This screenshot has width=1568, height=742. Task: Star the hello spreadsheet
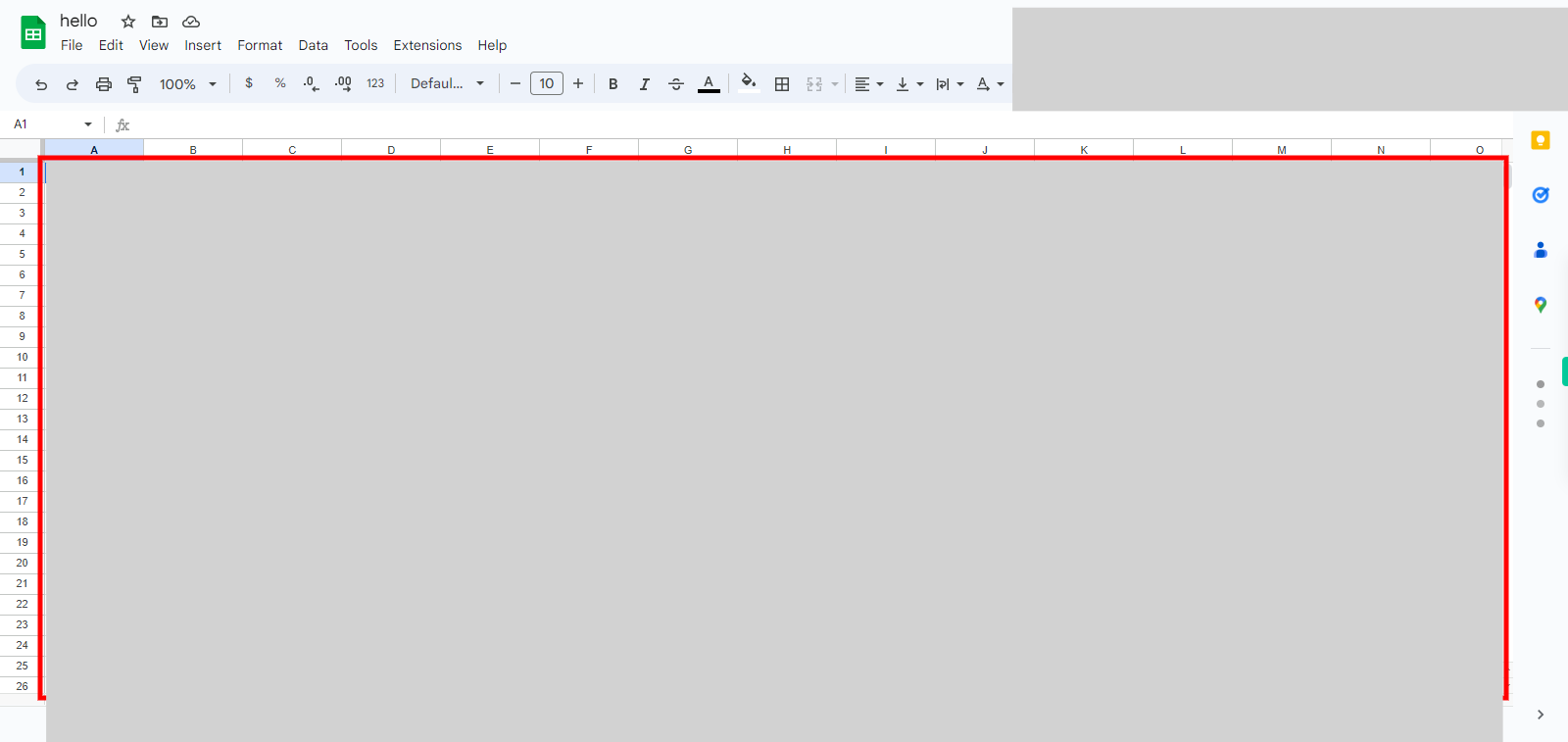click(128, 22)
